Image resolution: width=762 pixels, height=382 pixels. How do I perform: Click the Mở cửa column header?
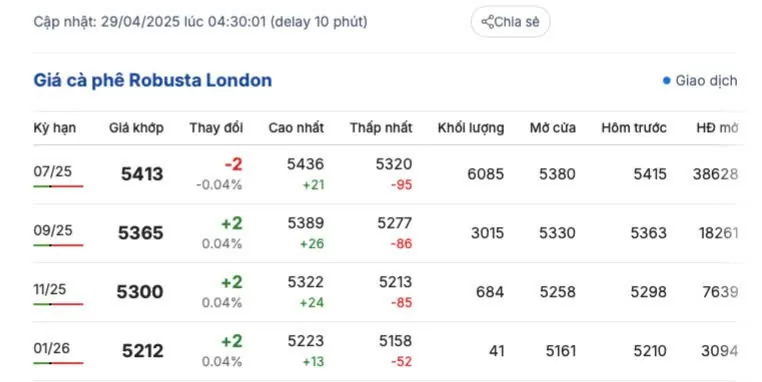(x=553, y=128)
